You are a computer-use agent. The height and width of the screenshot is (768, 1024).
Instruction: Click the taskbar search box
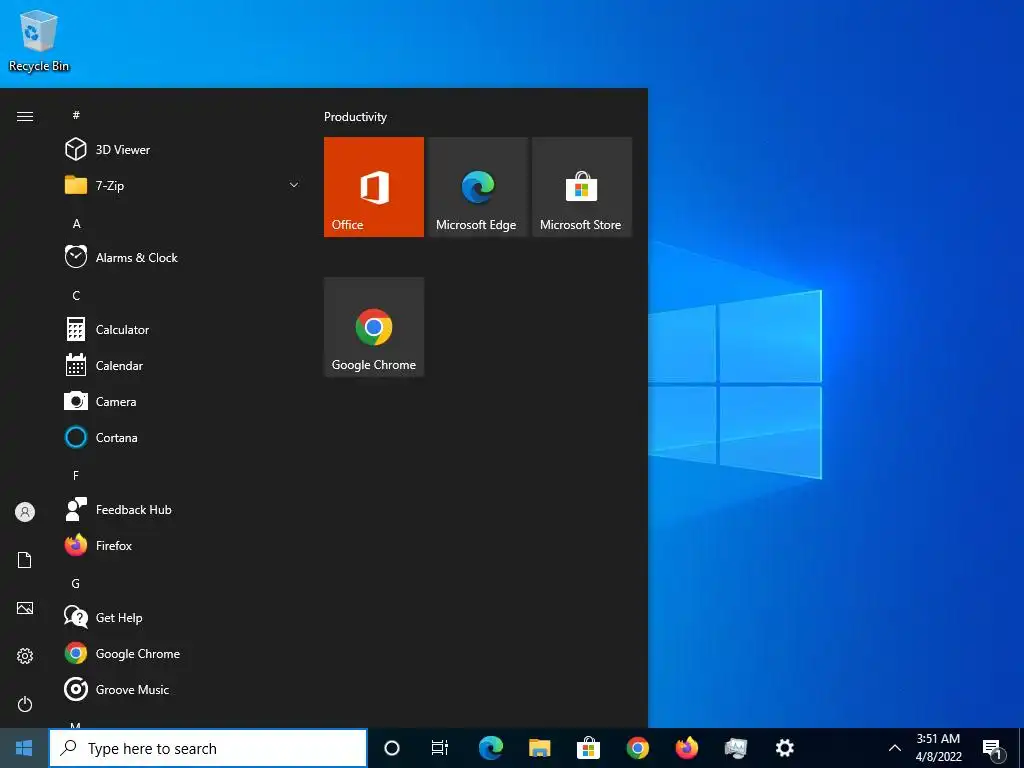pyautogui.click(x=208, y=748)
